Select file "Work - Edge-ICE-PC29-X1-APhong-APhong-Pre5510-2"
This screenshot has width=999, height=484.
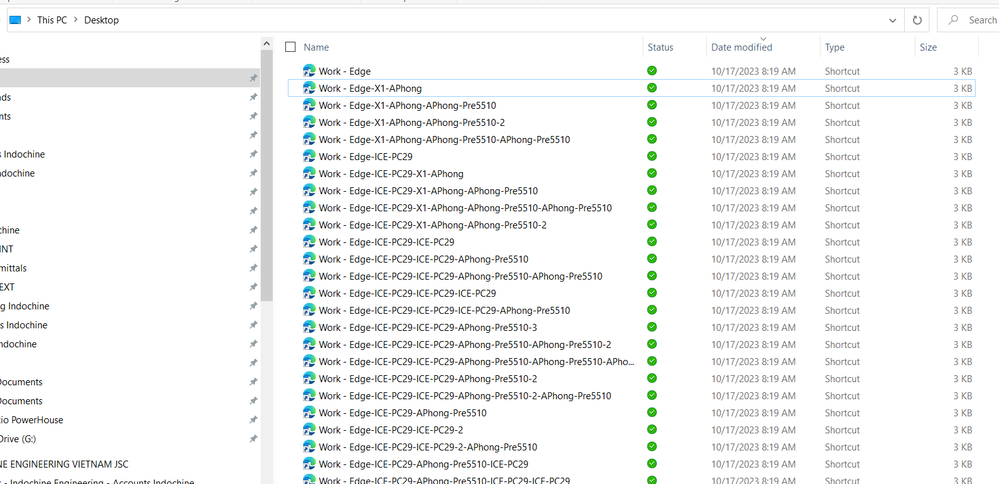[x=433, y=225]
